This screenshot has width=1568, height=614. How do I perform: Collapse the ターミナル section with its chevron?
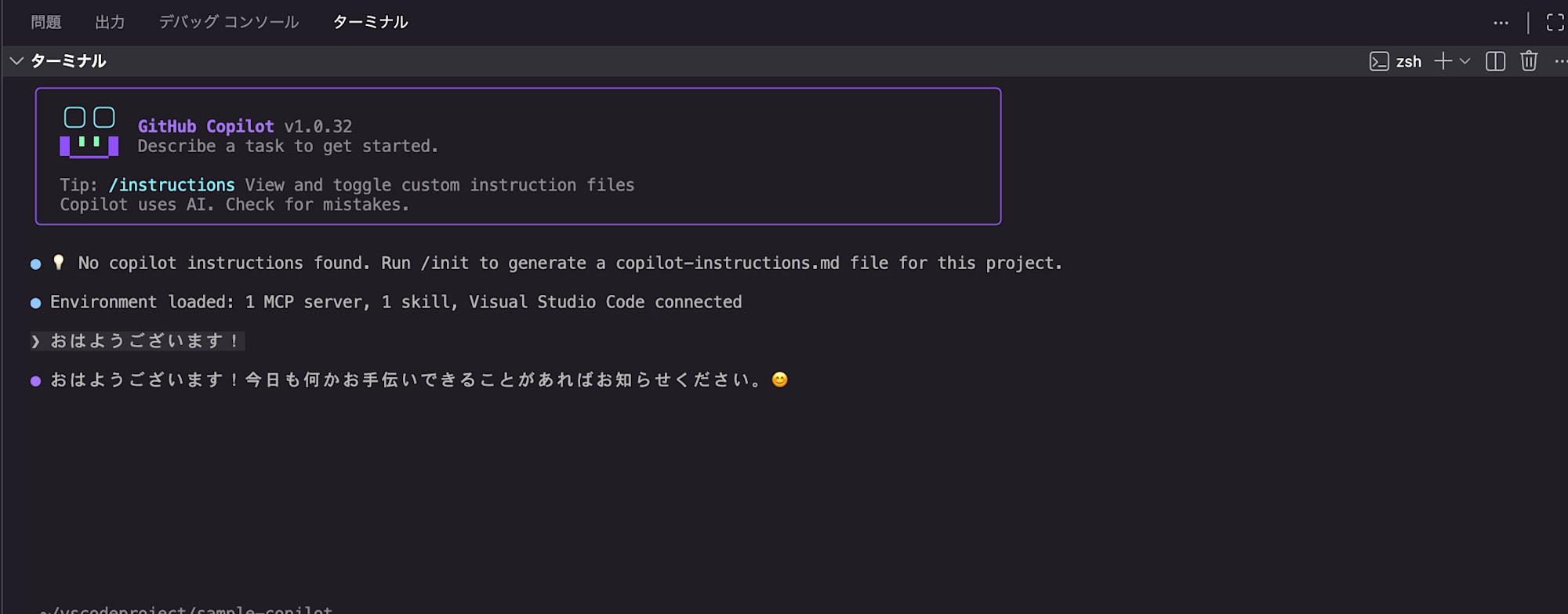pos(16,60)
